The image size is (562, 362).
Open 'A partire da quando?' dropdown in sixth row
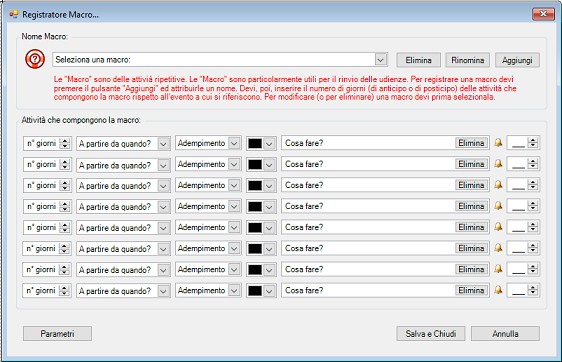163,249
